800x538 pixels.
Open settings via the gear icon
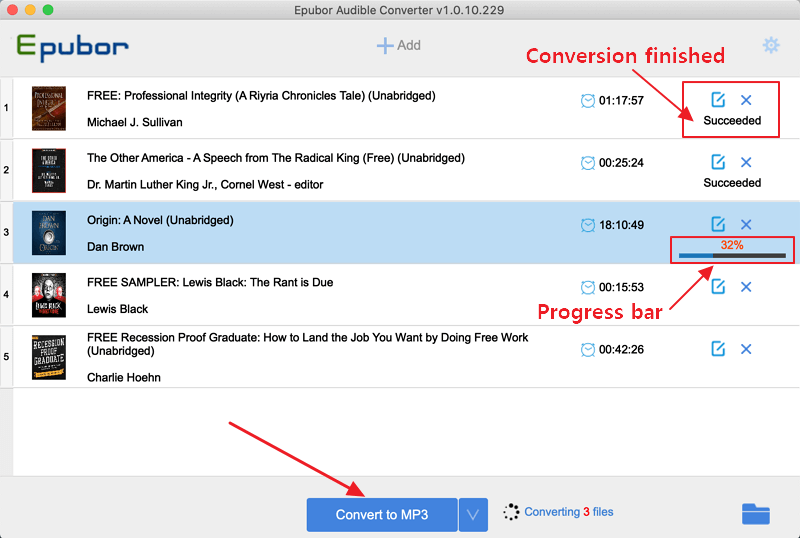771,45
